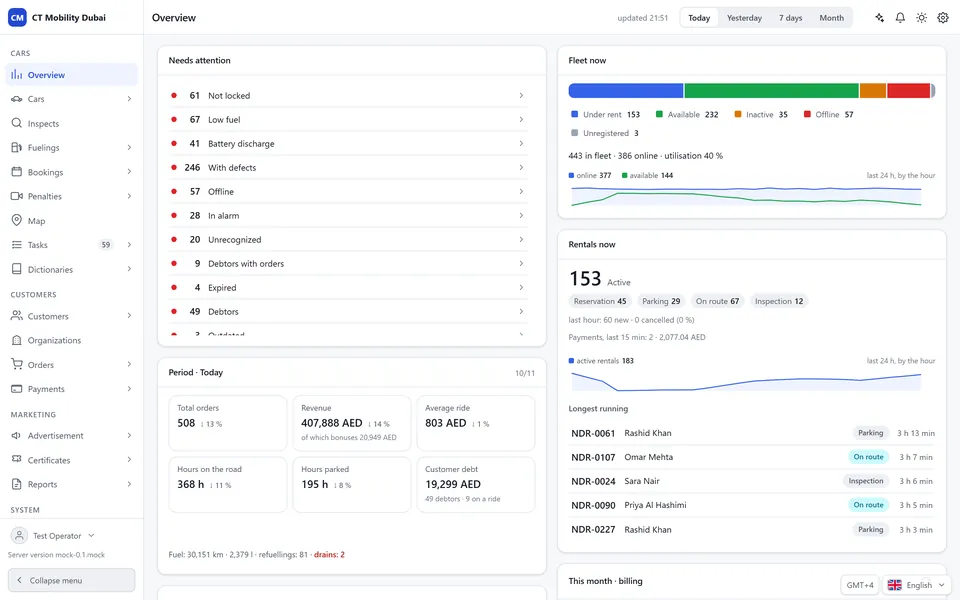Viewport: 960px width, 600px height.
Task: Open Map via location pin icon
Action: pos(17,220)
